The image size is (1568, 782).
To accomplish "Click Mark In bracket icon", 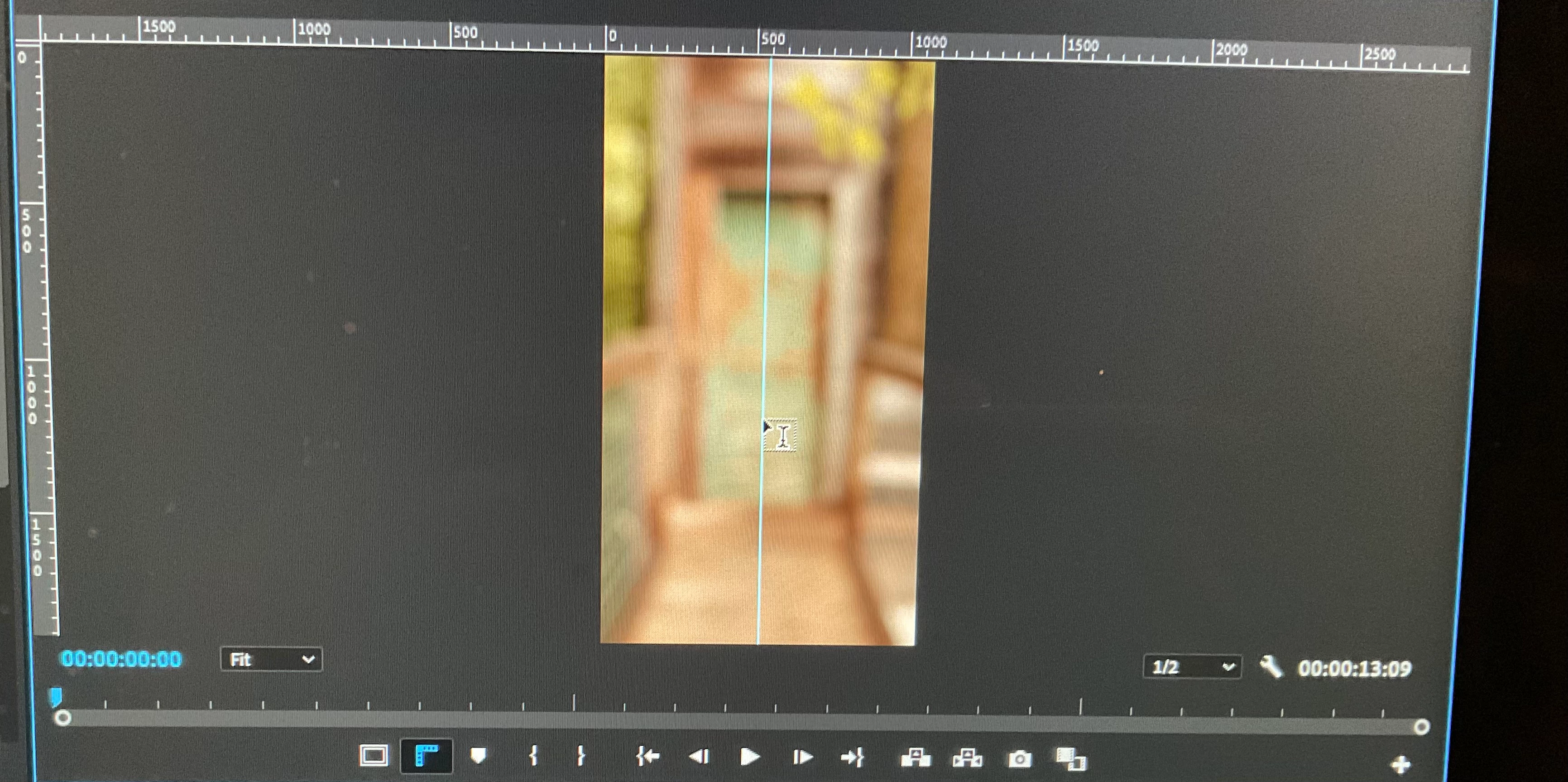I will click(x=533, y=756).
